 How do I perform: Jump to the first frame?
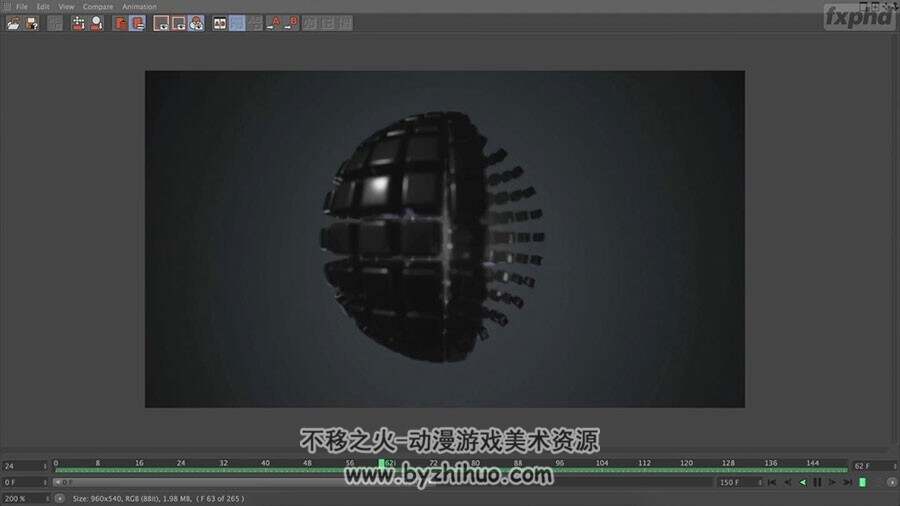click(772, 482)
